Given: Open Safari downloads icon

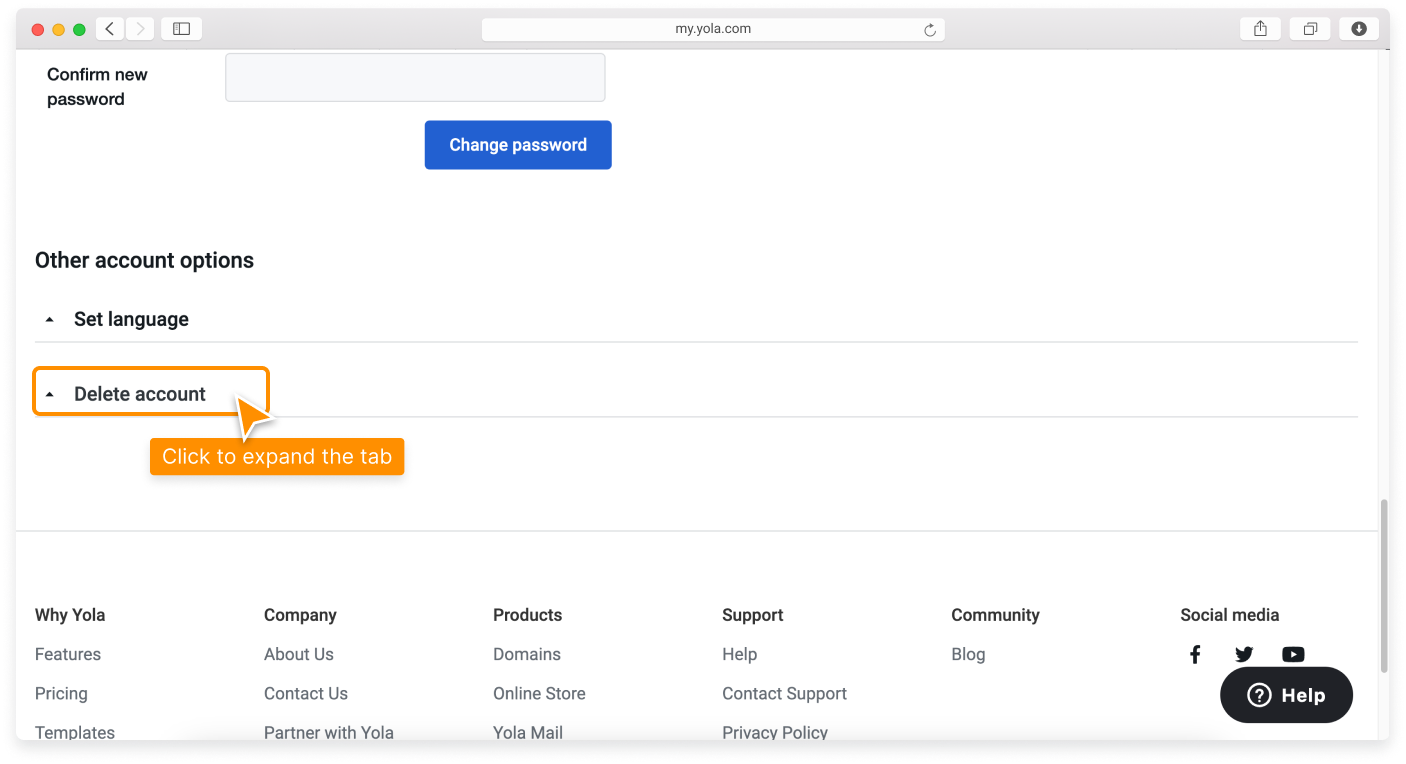Looking at the screenshot, I should pyautogui.click(x=1359, y=29).
